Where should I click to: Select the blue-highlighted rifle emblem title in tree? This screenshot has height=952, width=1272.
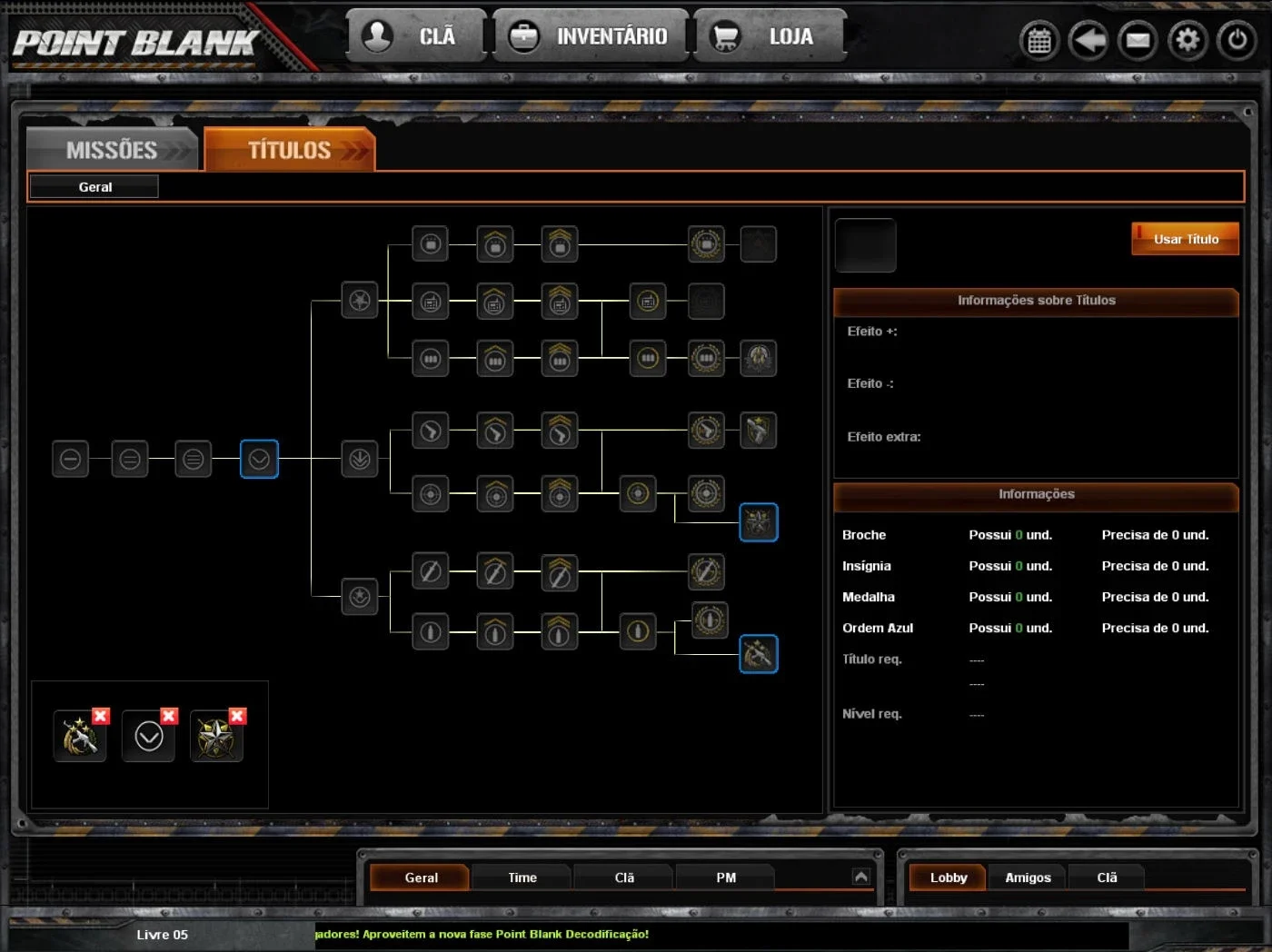pos(758,654)
